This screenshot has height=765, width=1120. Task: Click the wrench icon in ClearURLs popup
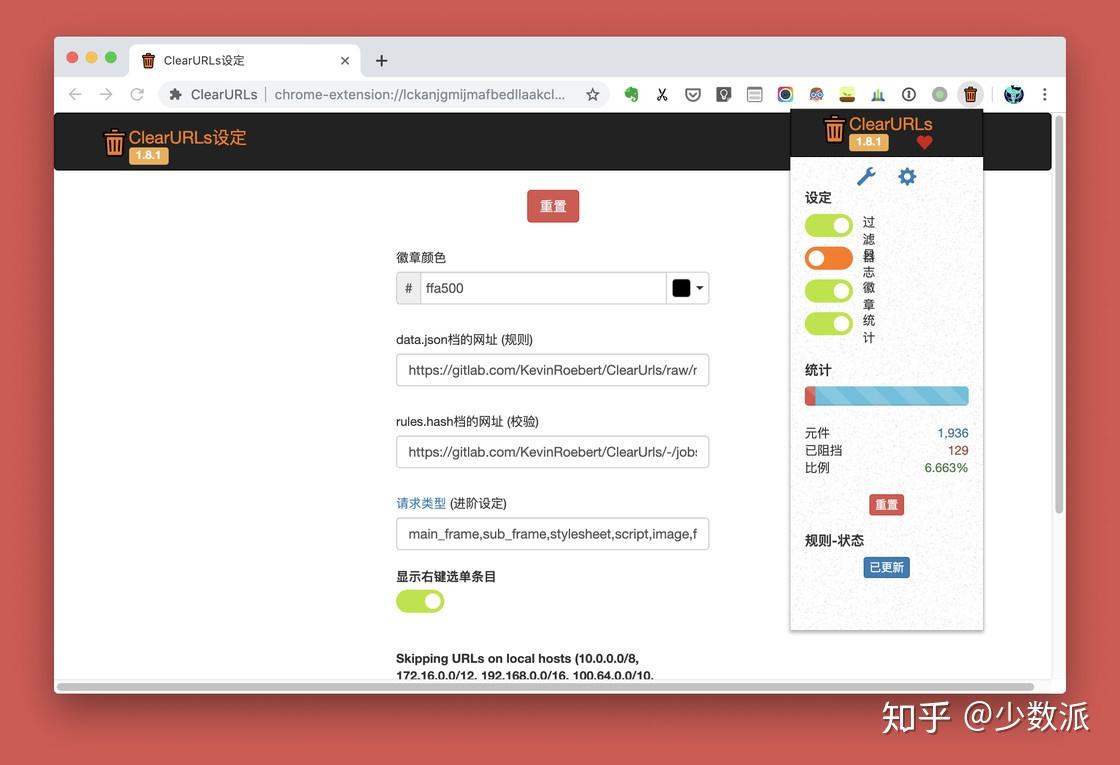point(866,176)
